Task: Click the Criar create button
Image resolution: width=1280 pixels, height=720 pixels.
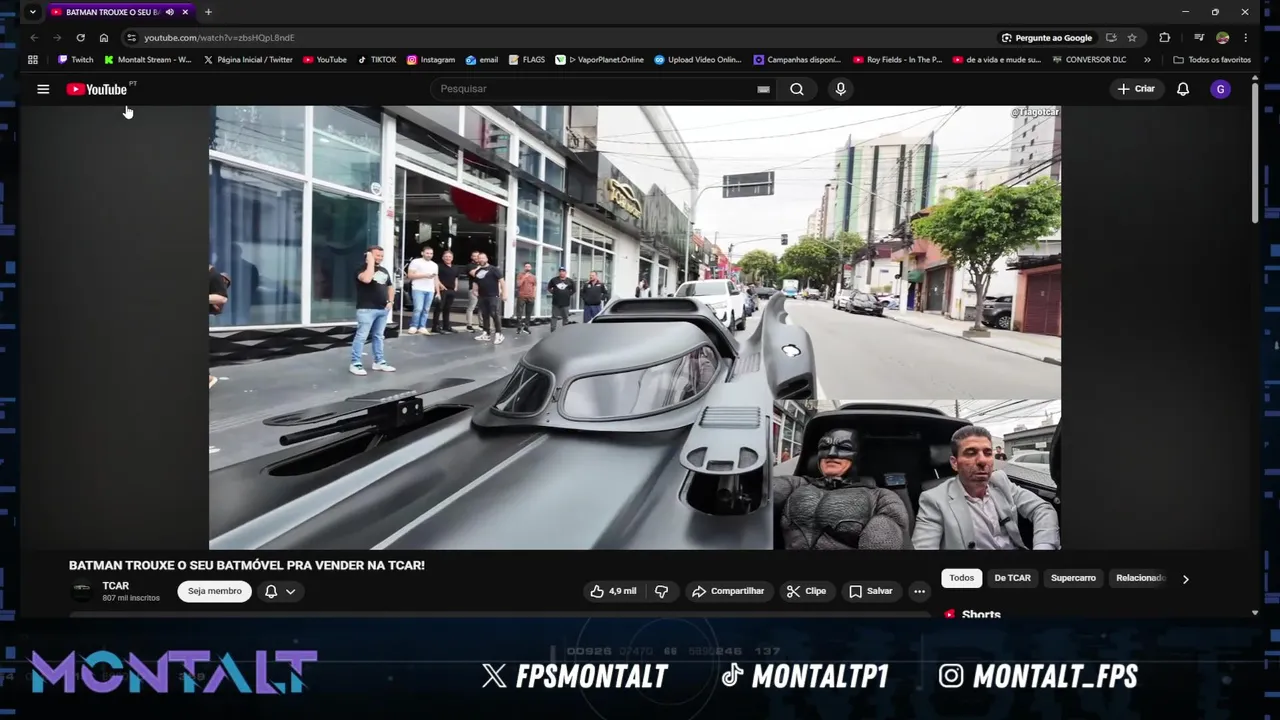Action: (1136, 89)
